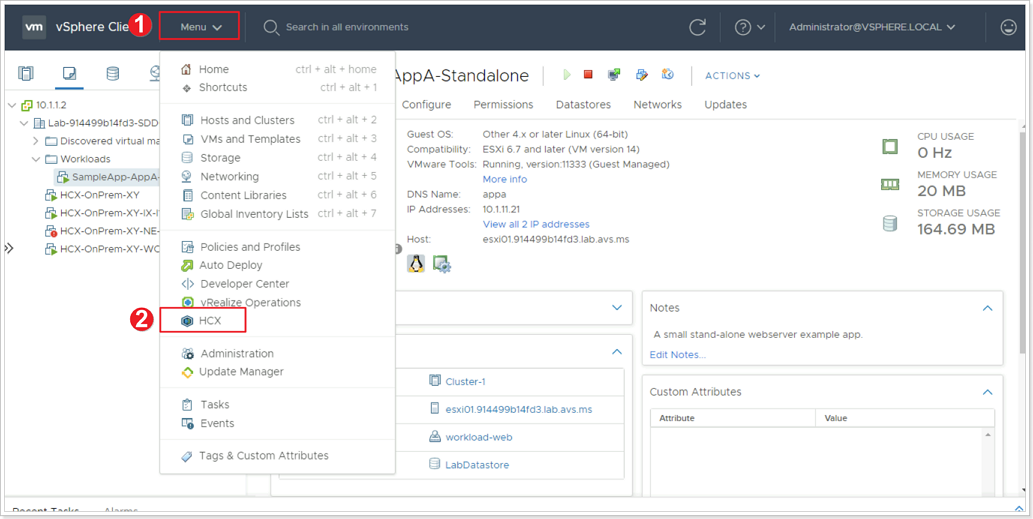
Task: Open the workload-web network link
Action: pos(479,437)
